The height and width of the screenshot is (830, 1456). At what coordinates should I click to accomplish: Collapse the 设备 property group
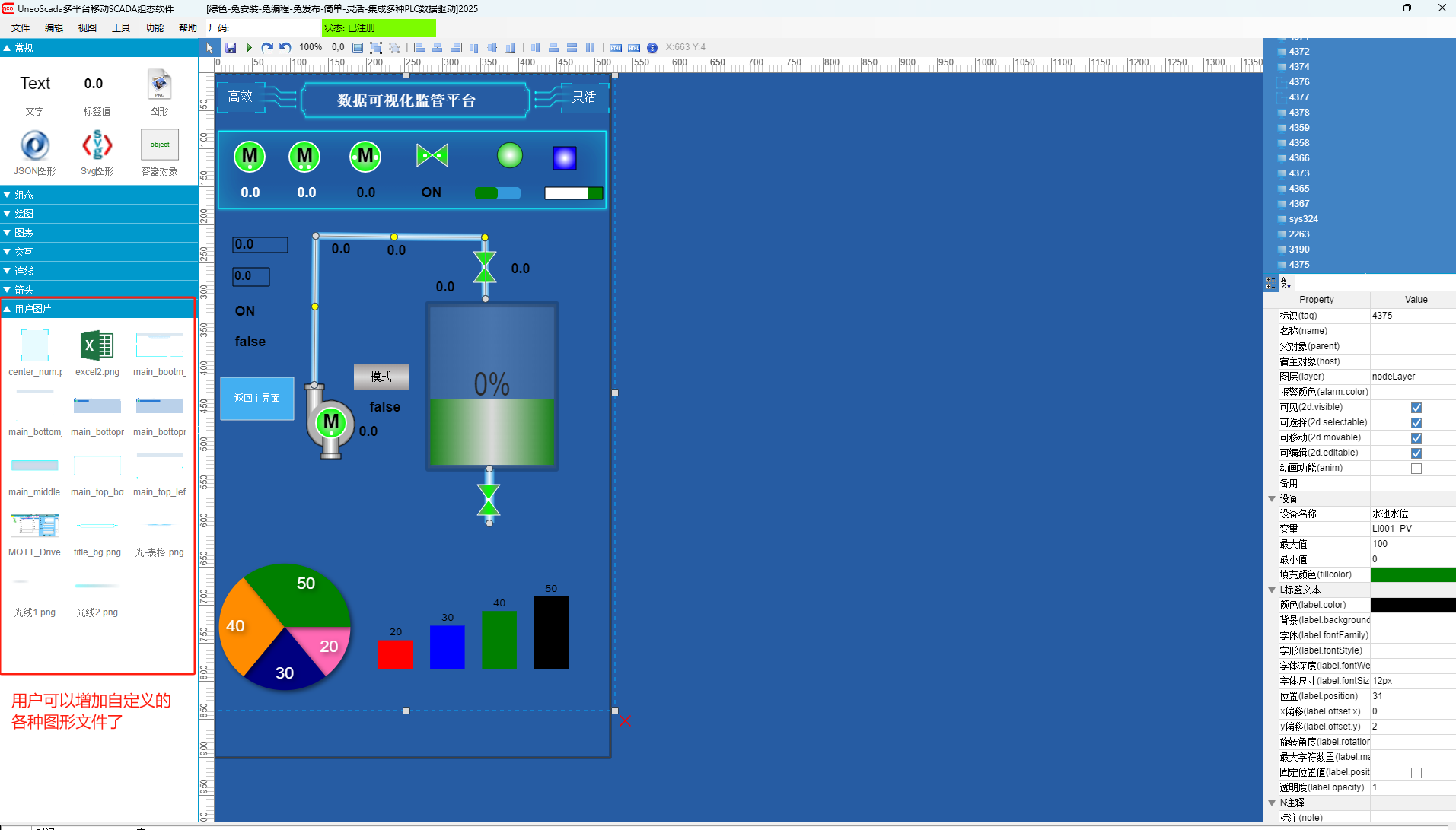coord(1272,499)
